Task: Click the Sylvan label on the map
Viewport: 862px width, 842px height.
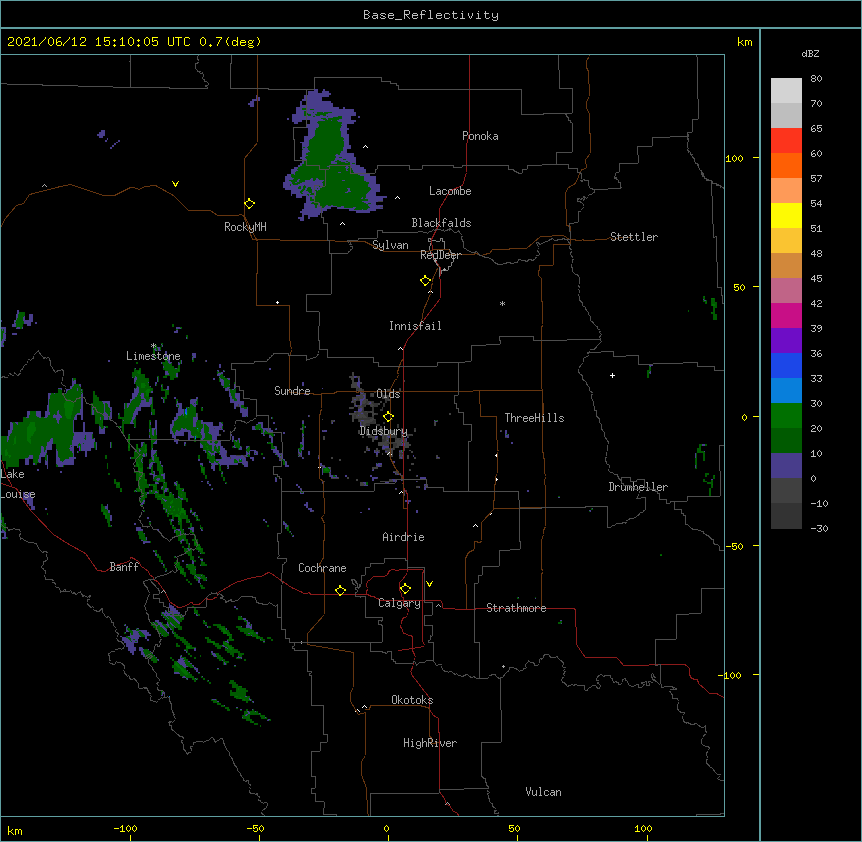Action: click(390, 245)
